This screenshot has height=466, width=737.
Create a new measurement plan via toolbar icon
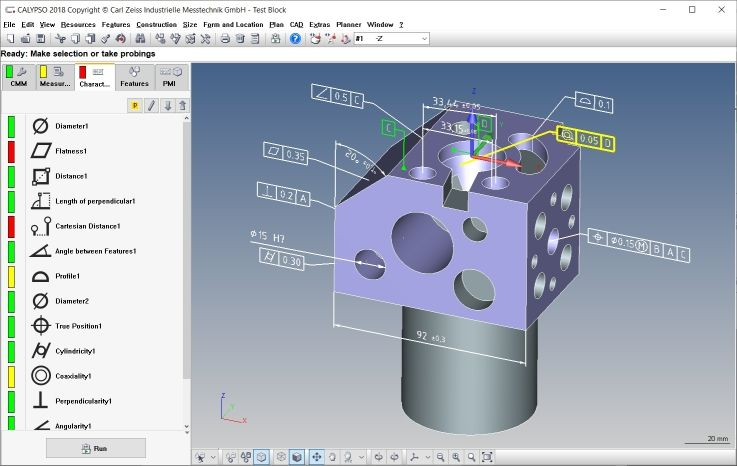point(10,39)
